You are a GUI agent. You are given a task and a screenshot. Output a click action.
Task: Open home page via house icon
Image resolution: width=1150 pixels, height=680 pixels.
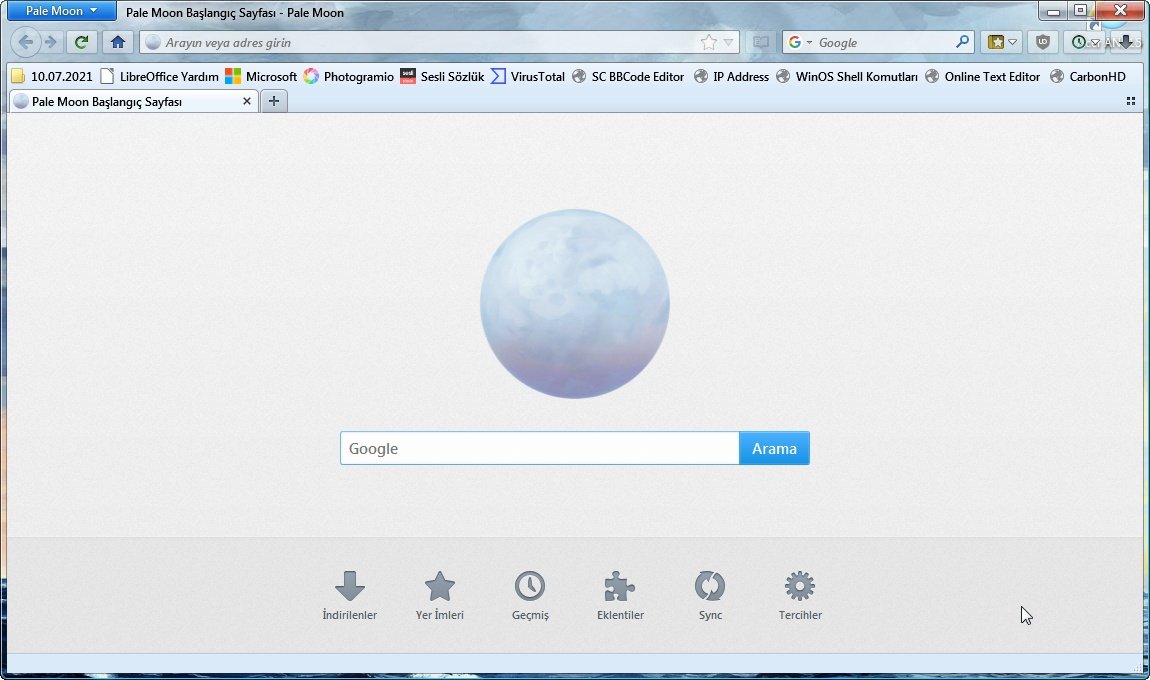click(x=117, y=42)
